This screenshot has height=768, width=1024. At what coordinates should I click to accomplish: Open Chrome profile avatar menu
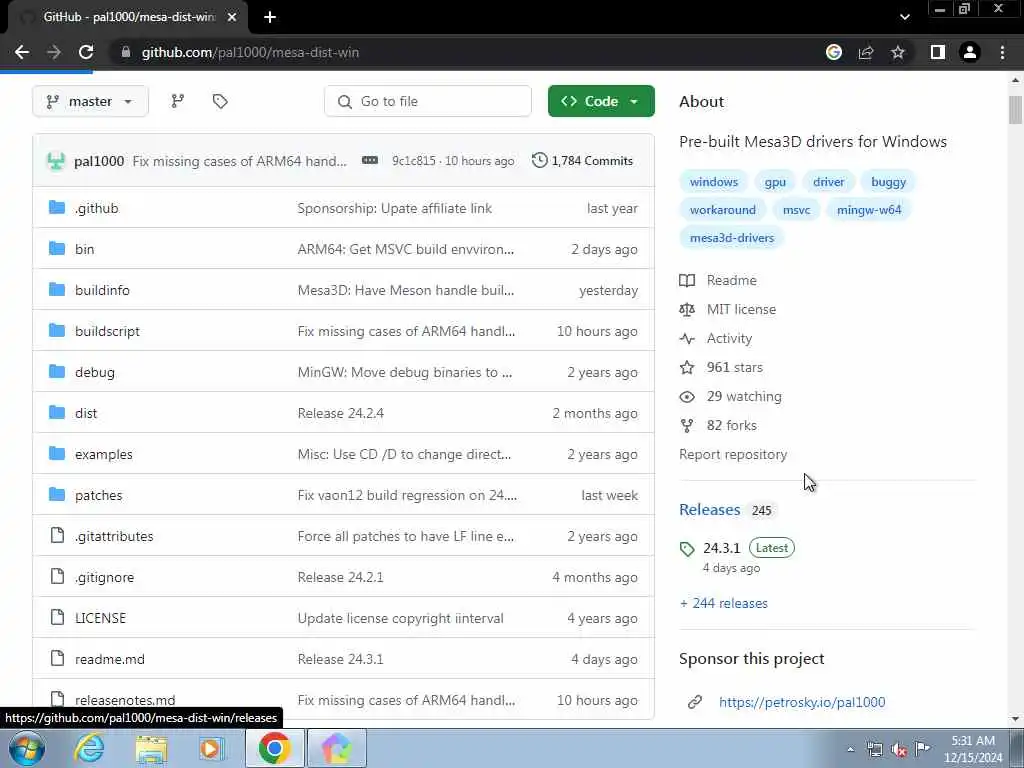click(970, 52)
